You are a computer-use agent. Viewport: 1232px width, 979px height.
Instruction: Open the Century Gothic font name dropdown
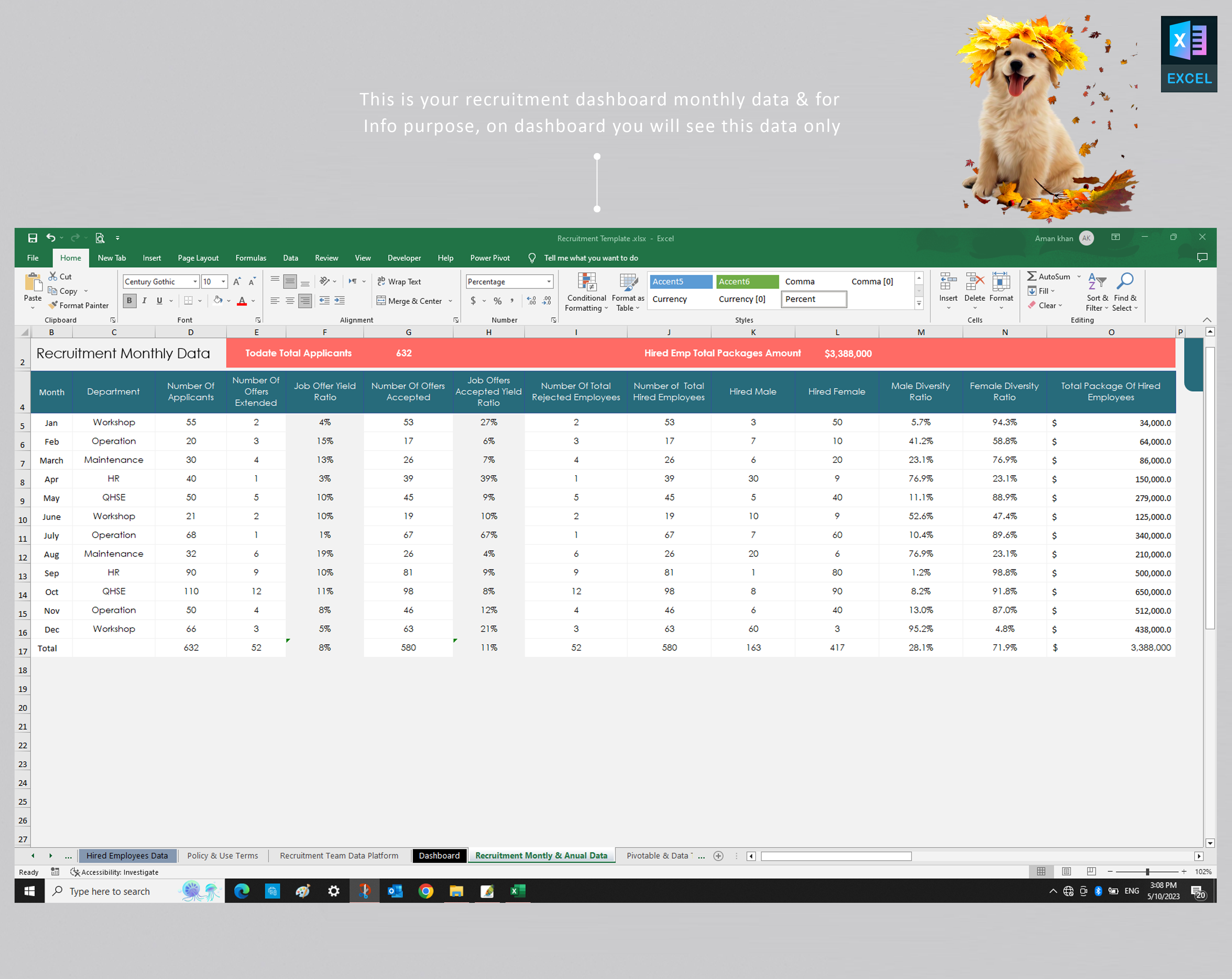195,282
